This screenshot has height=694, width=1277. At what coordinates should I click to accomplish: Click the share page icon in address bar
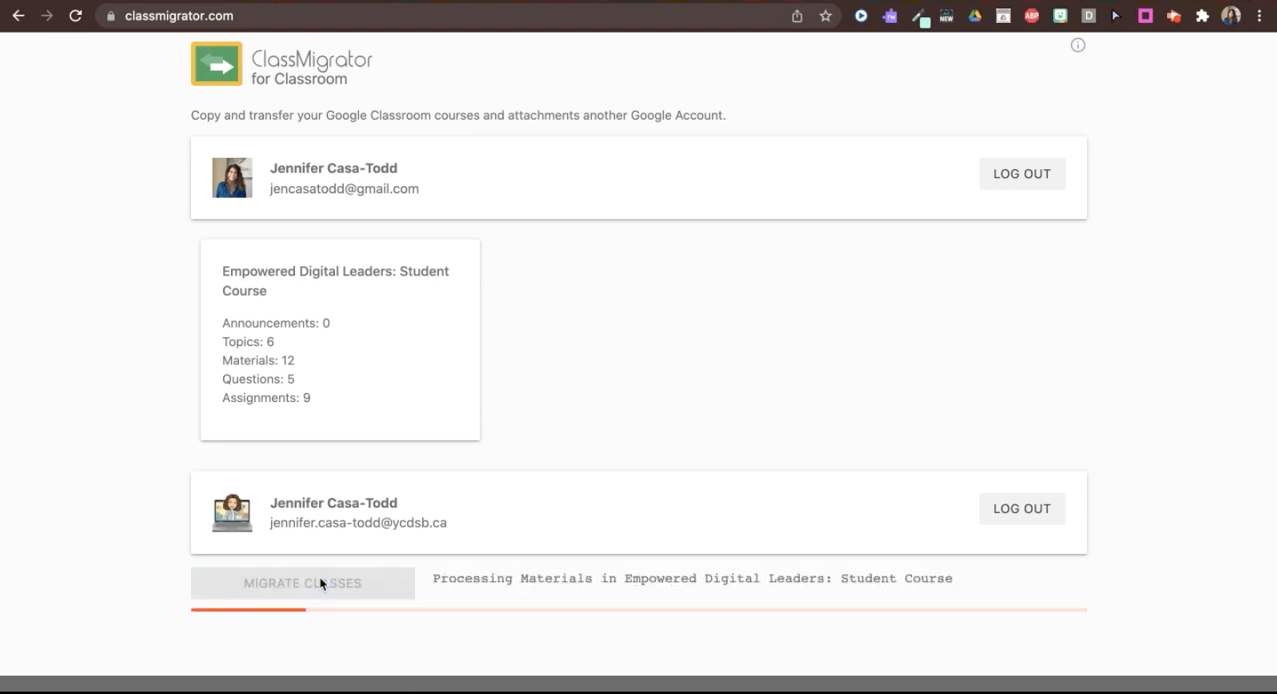click(x=797, y=16)
